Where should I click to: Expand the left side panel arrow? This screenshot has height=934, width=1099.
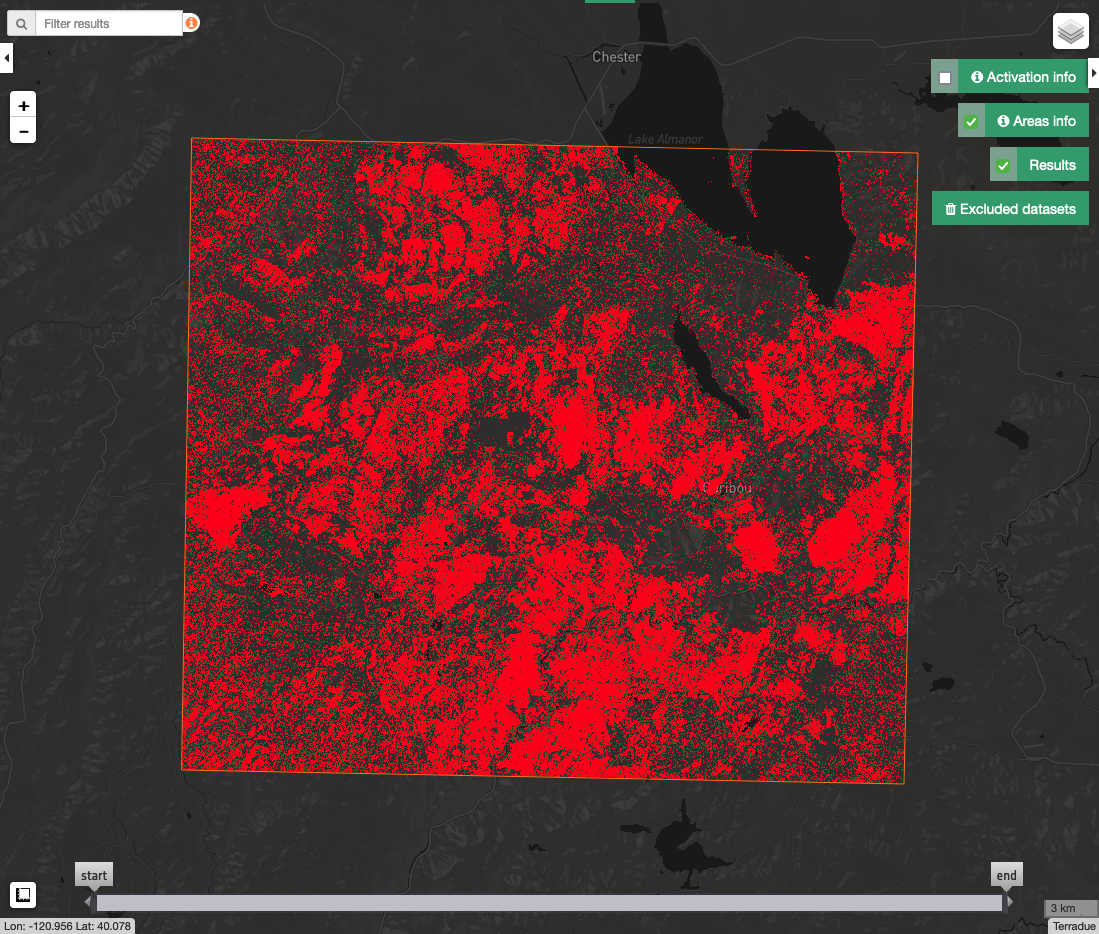(6, 58)
